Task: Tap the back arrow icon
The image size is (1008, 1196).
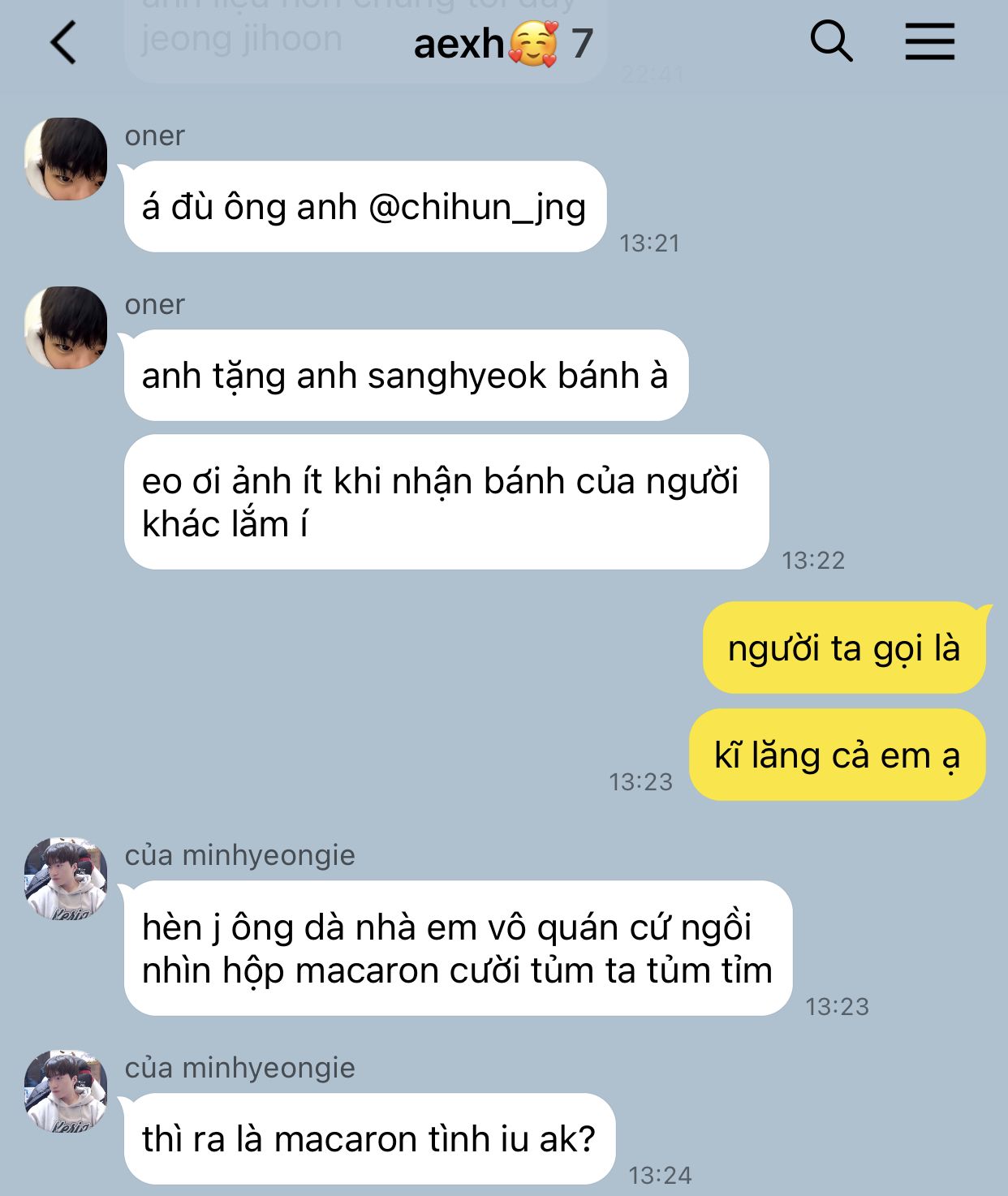Action: point(63,42)
